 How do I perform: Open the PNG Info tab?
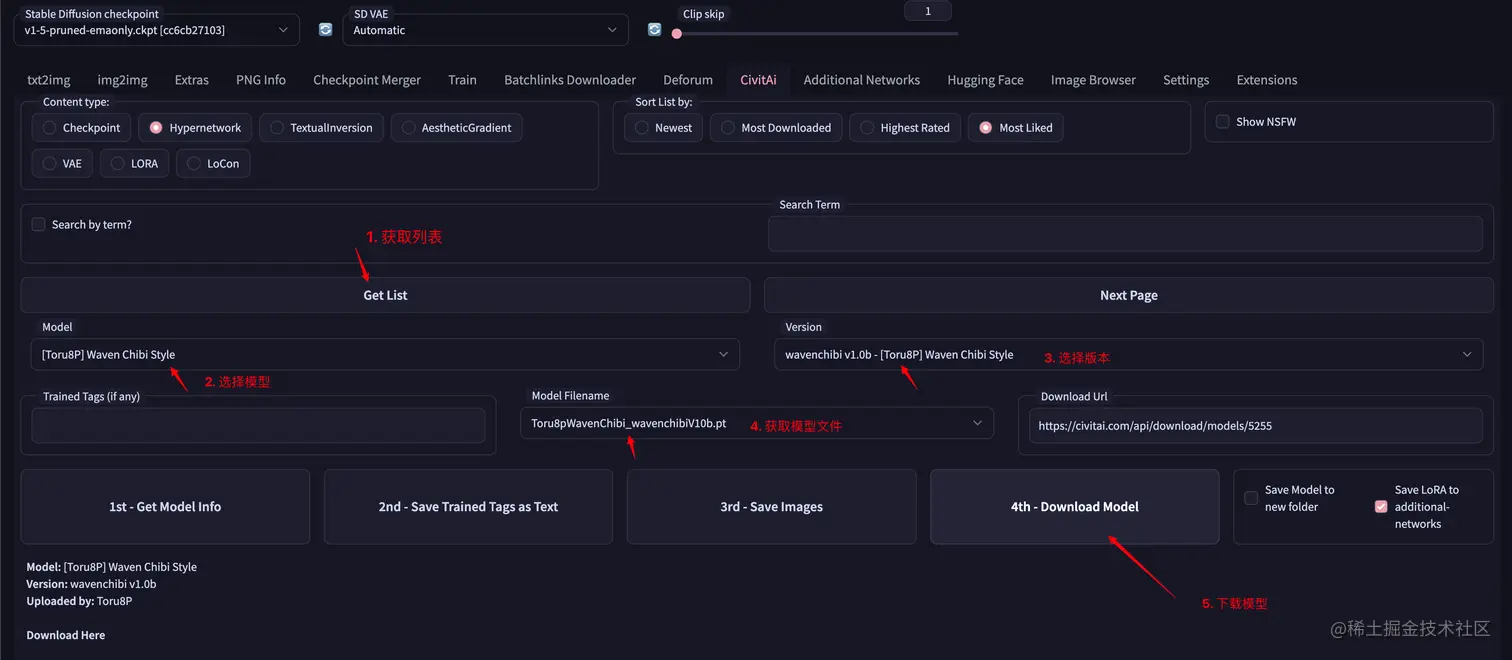click(x=261, y=80)
